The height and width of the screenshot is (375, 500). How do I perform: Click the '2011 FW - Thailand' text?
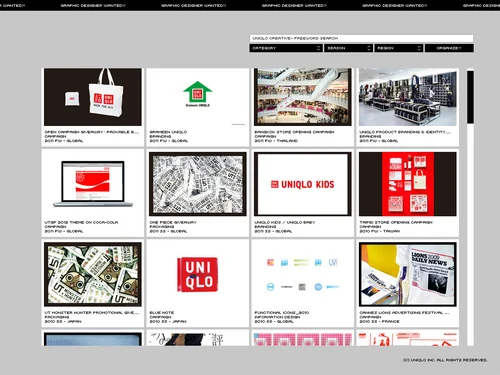[x=276, y=141]
